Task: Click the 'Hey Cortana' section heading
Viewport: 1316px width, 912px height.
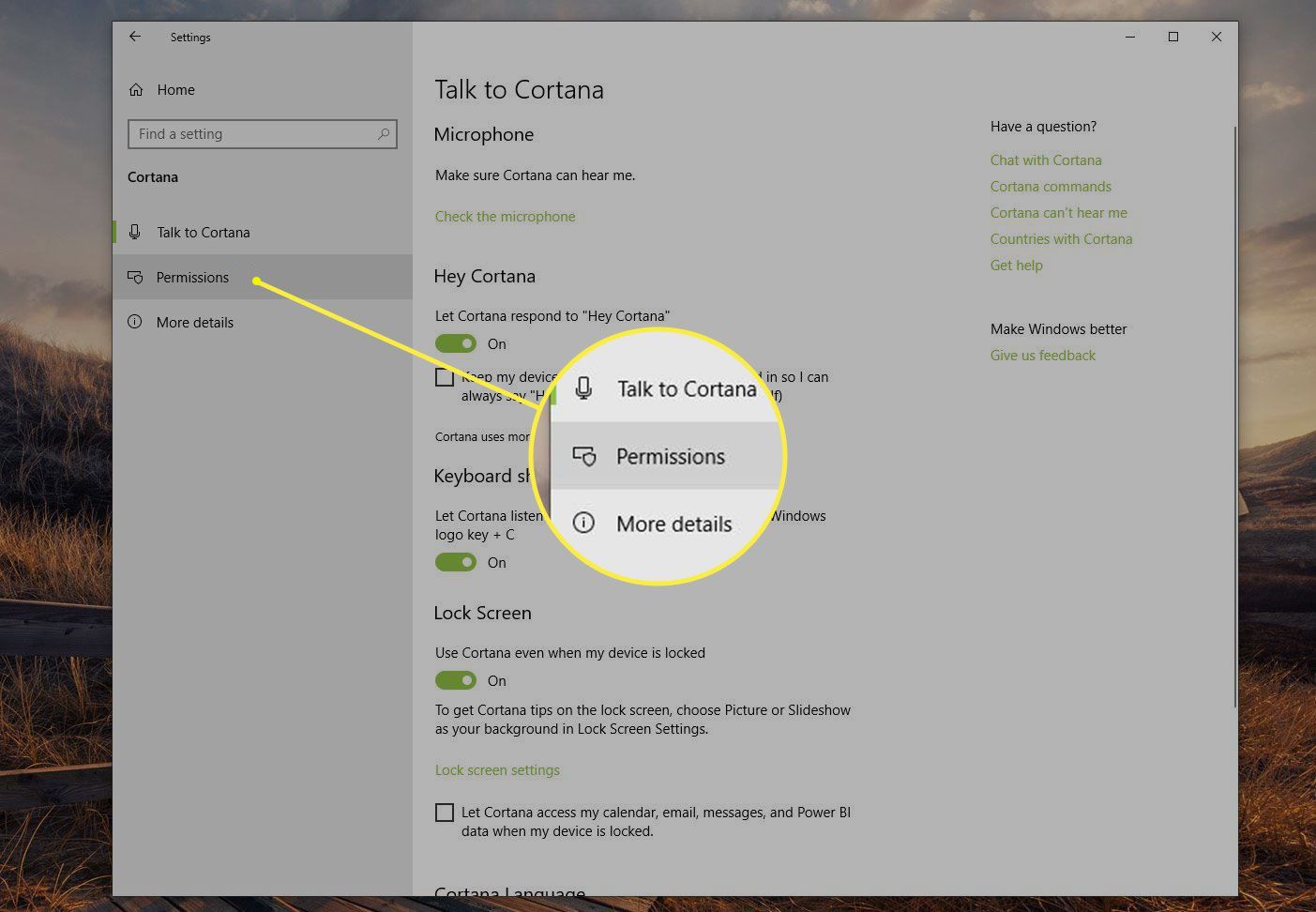Action: pos(484,276)
